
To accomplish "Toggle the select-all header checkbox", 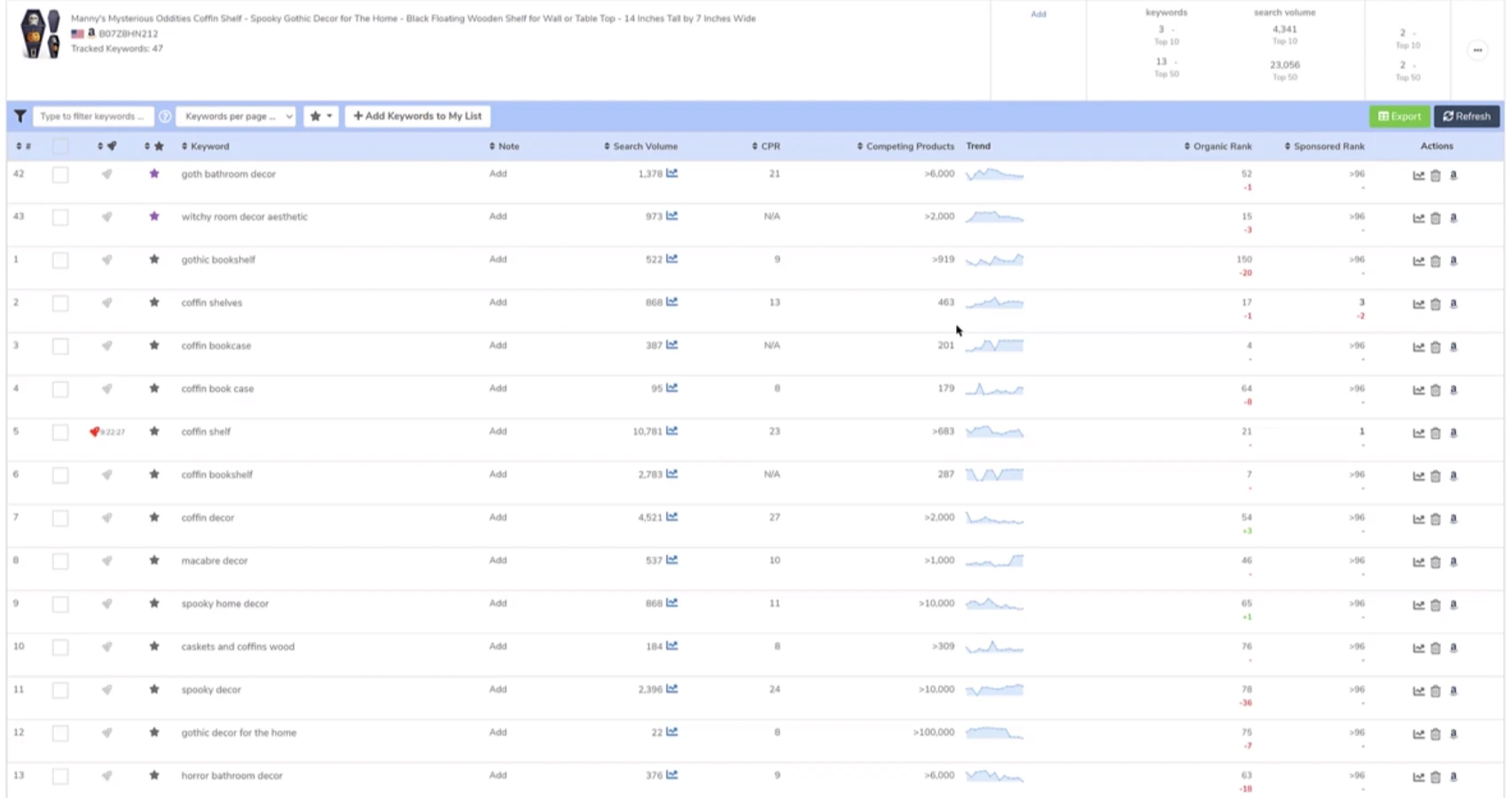I will [60, 146].
